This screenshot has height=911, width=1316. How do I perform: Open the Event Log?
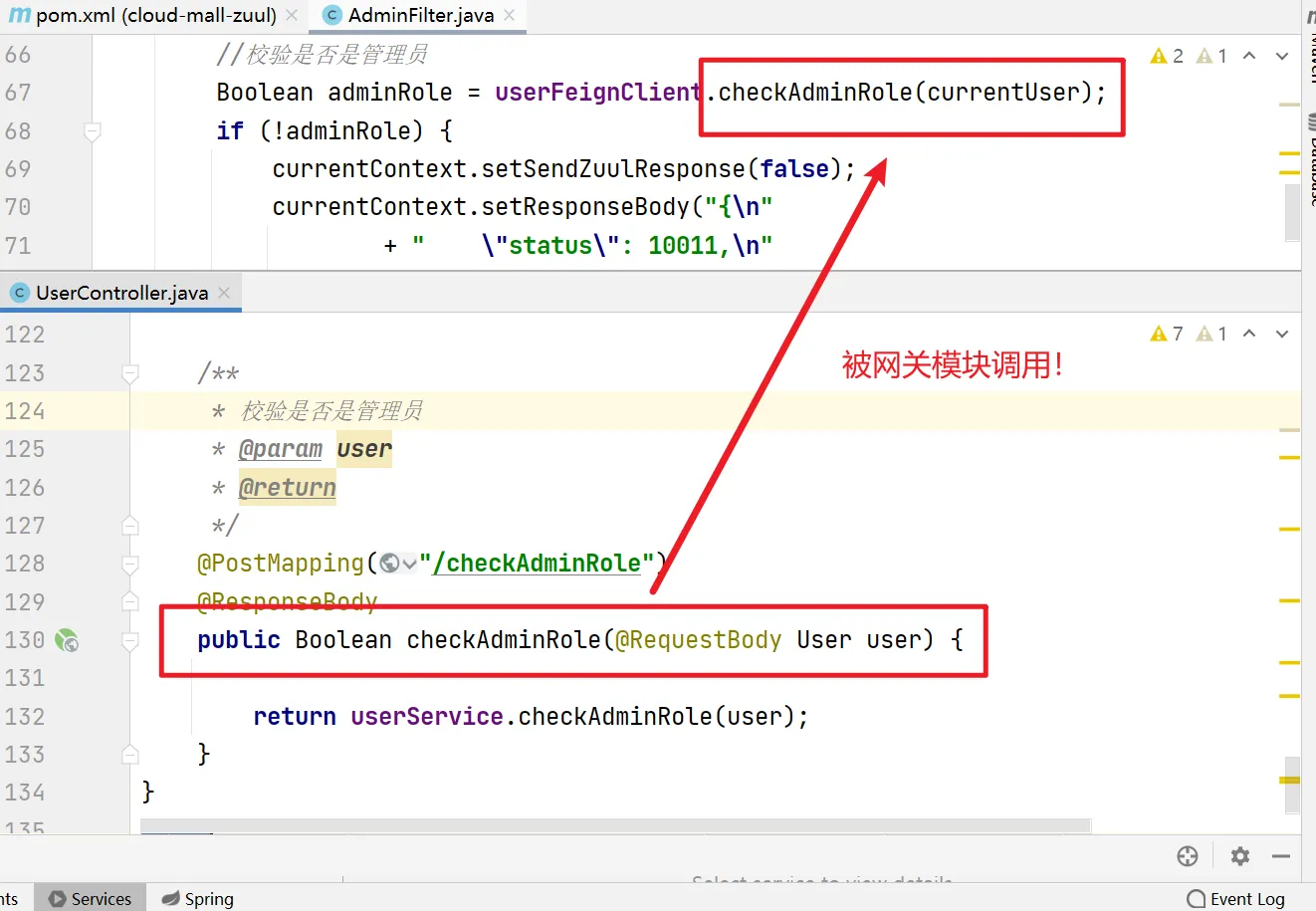coord(1237,898)
